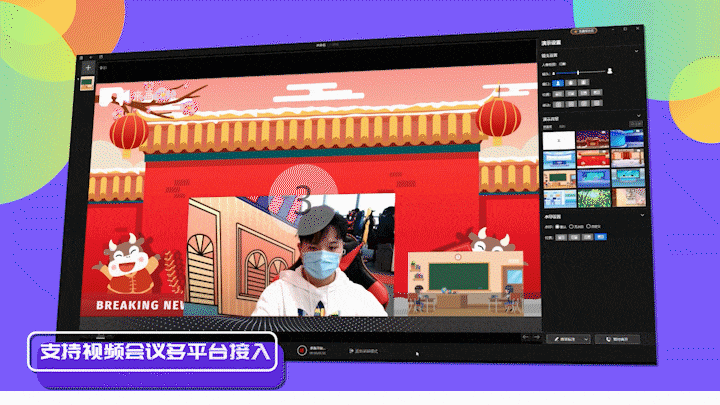The image size is (720, 405).
Task: Go to the next slide with right arrow
Action: [x=536, y=337]
